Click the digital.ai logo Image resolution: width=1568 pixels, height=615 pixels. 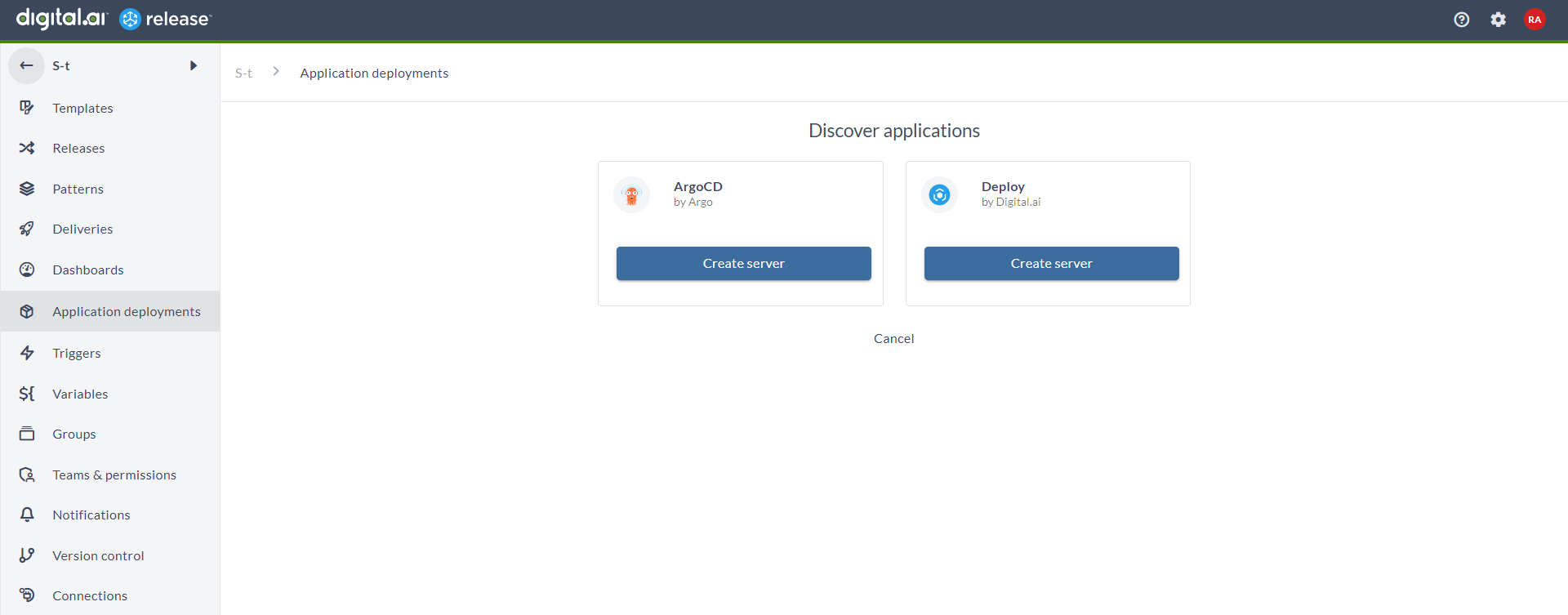(61, 18)
